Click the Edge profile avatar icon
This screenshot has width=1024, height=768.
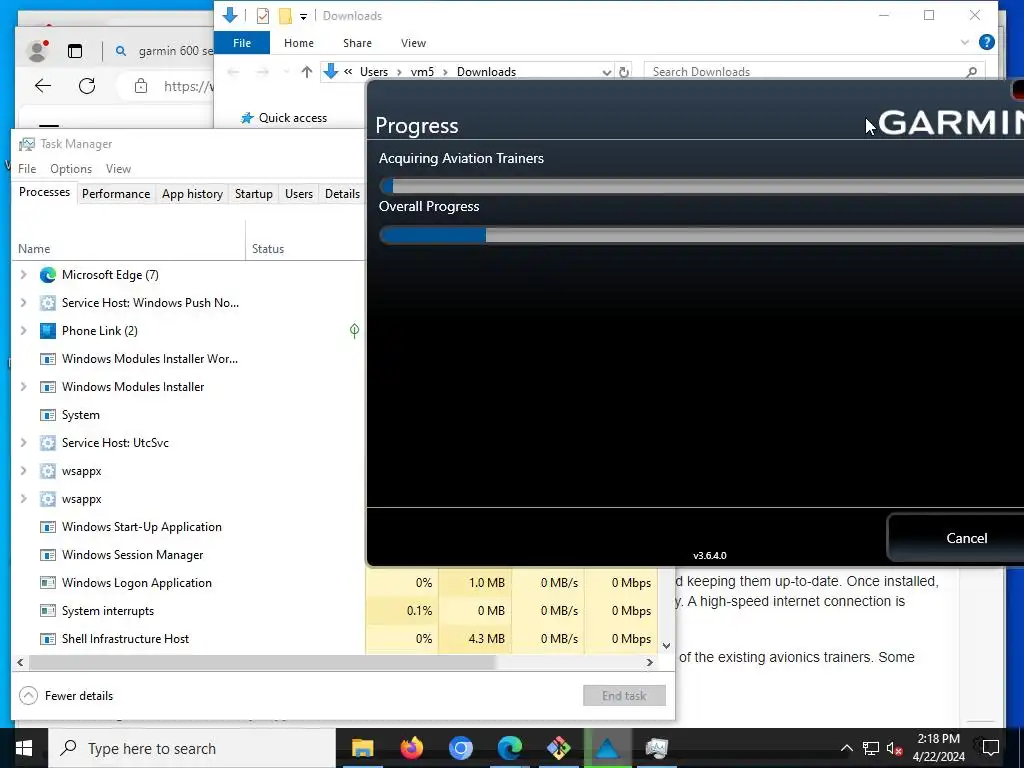point(37,50)
